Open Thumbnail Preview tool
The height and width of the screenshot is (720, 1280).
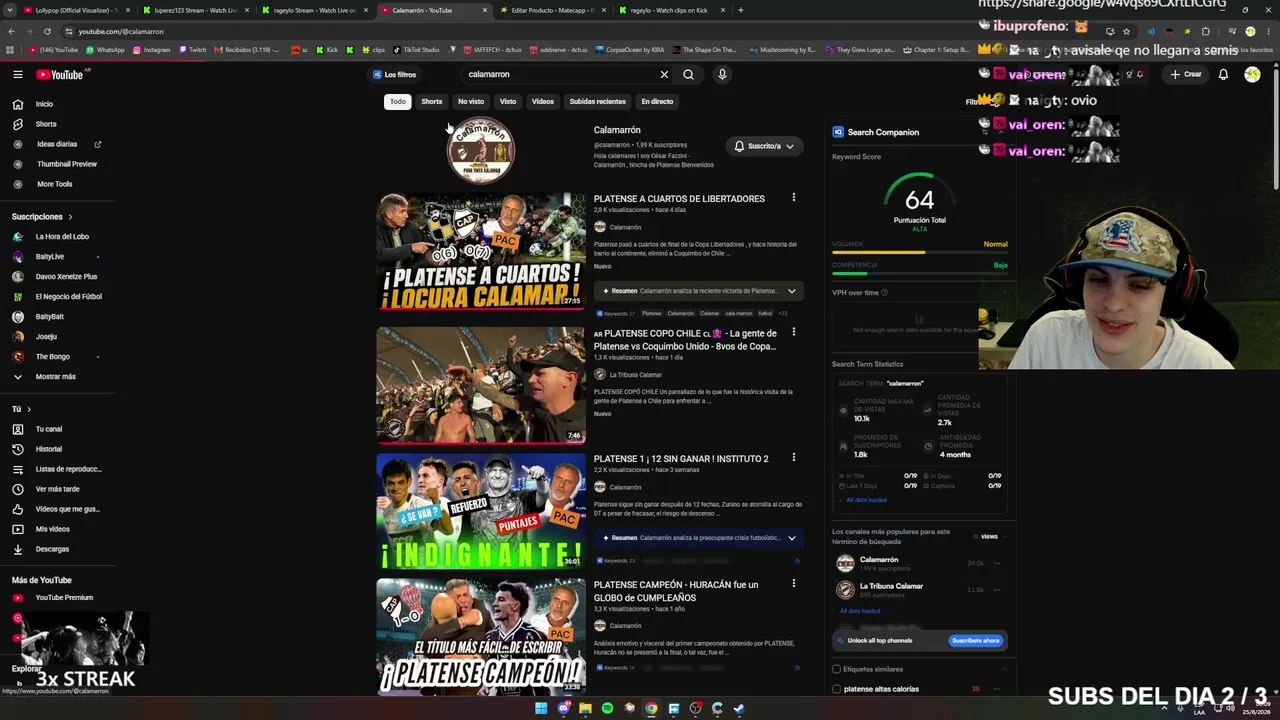tap(67, 164)
